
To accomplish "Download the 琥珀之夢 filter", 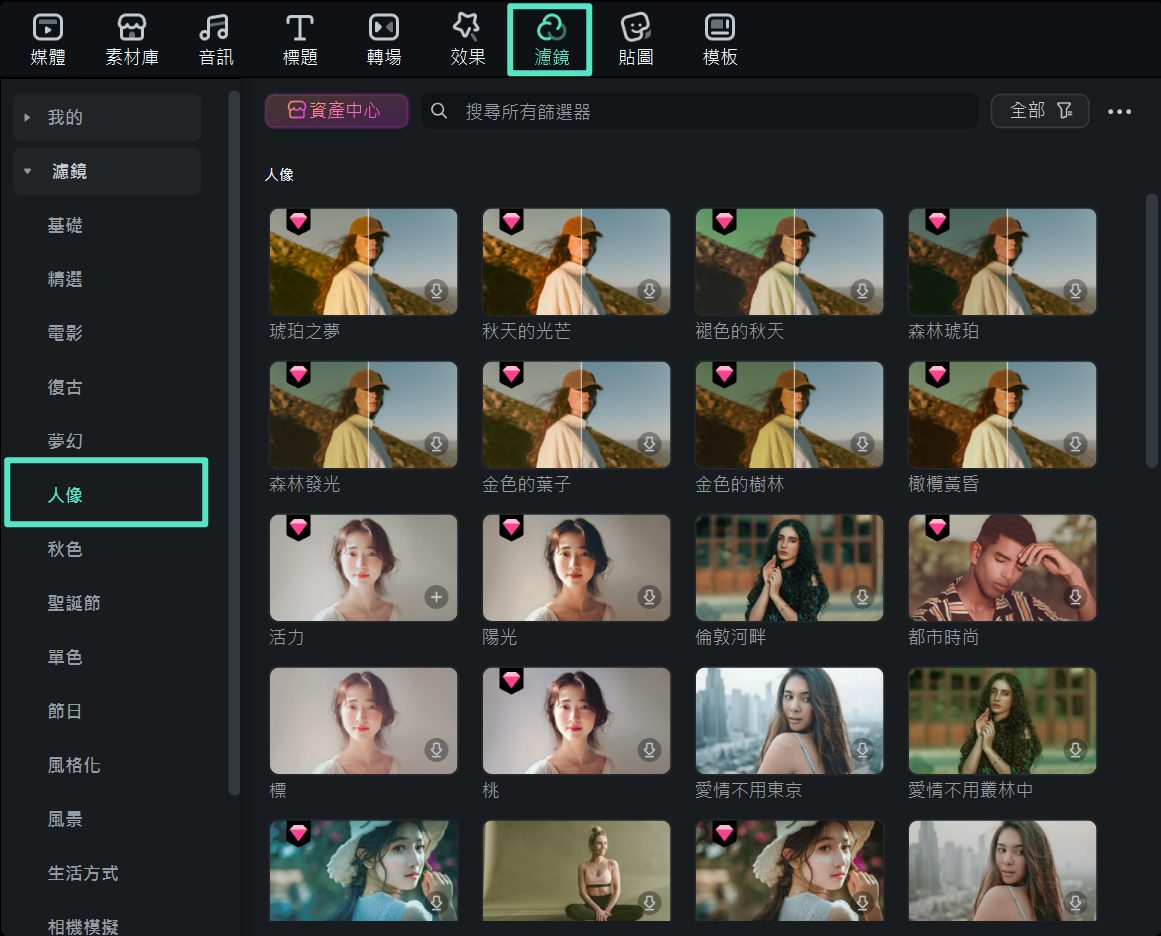I will tap(437, 290).
